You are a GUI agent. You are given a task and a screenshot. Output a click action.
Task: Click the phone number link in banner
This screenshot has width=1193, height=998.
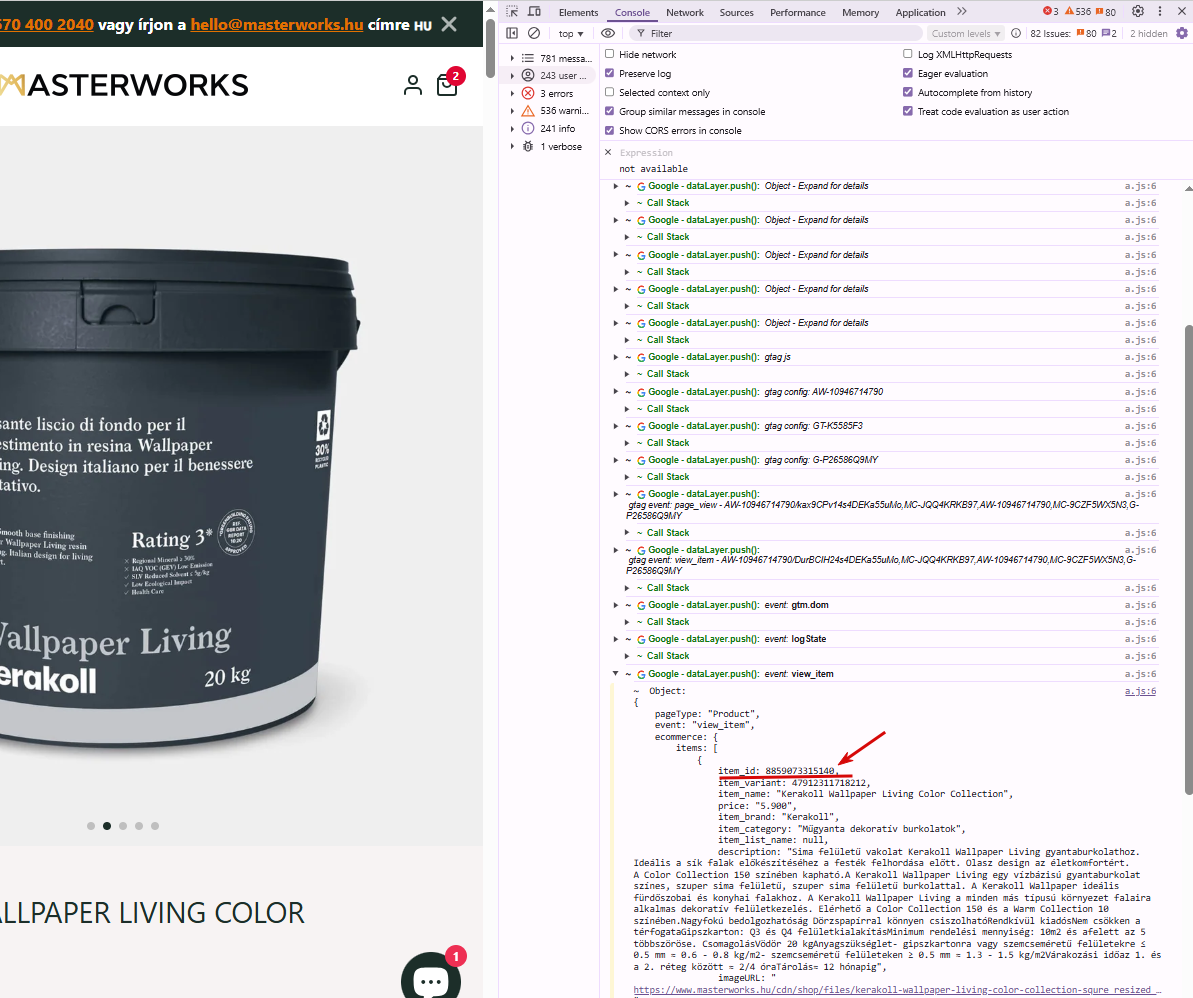pyautogui.click(x=46, y=24)
